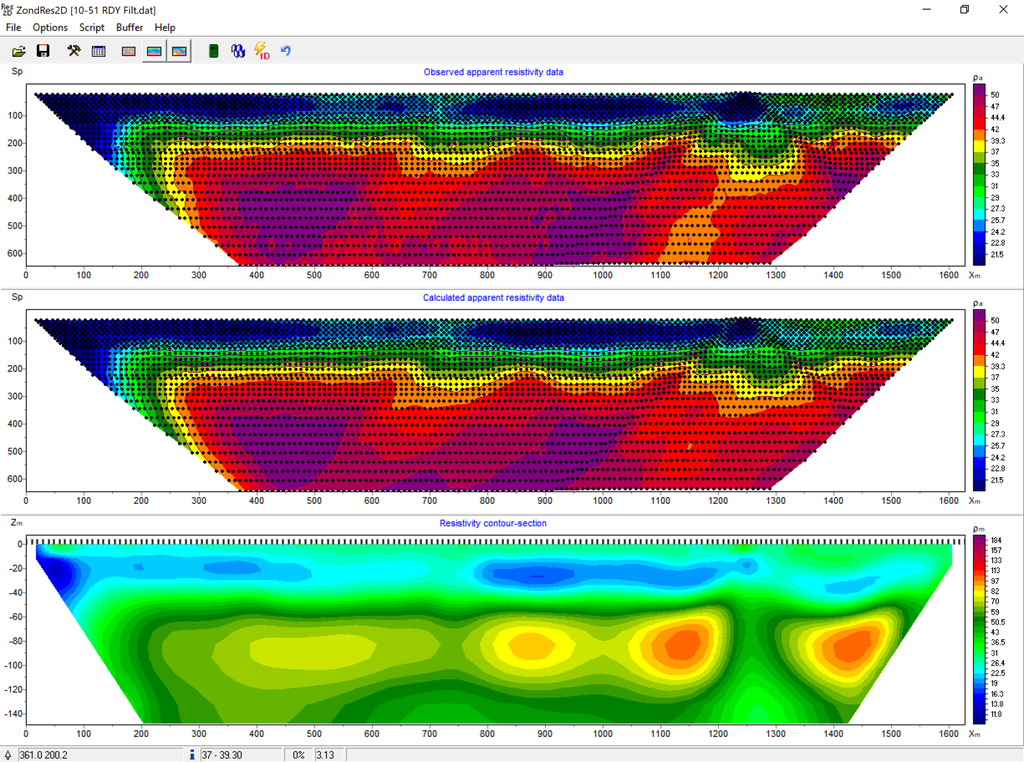
Task: Expand the Help menu
Action: pyautogui.click(x=165, y=28)
